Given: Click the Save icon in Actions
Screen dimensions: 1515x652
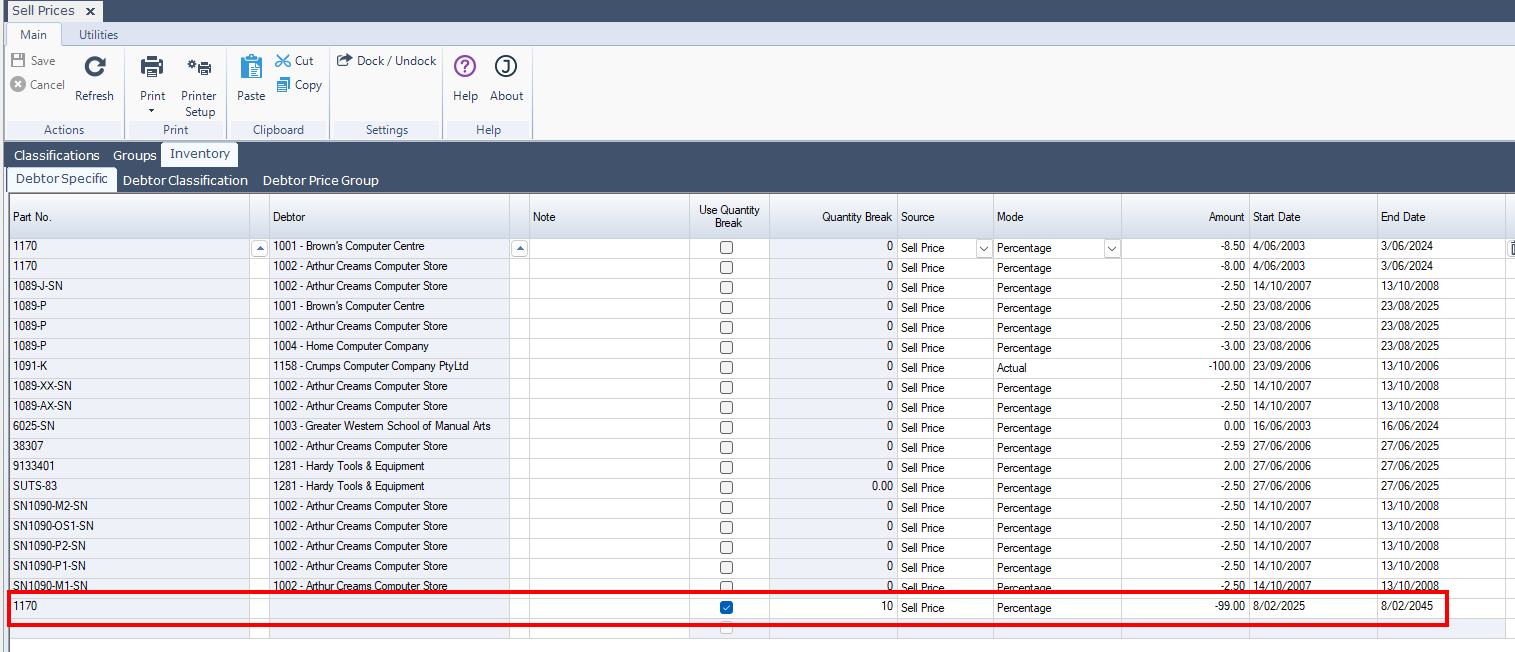Looking at the screenshot, I should [18, 61].
